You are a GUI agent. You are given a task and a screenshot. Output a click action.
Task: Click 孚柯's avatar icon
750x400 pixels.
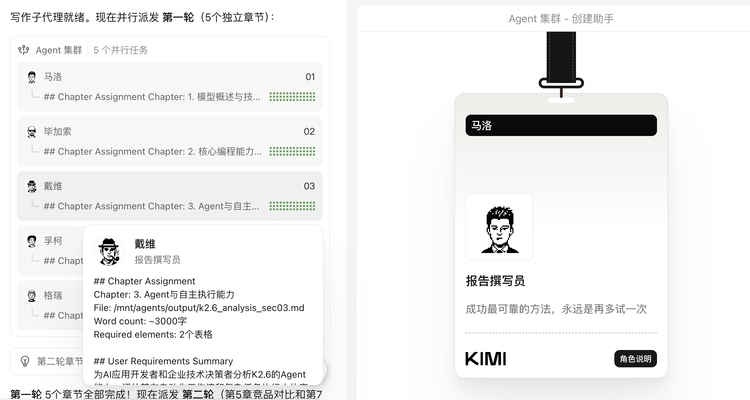tap(32, 241)
